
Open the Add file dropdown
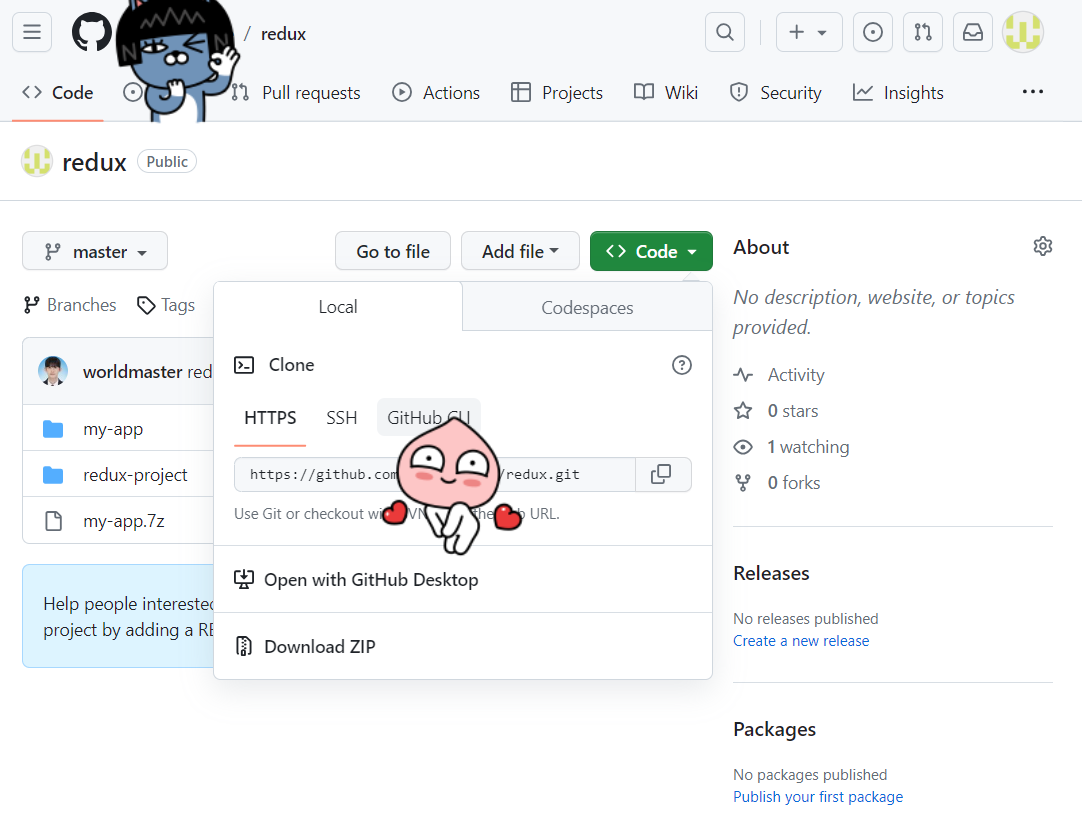[520, 251]
